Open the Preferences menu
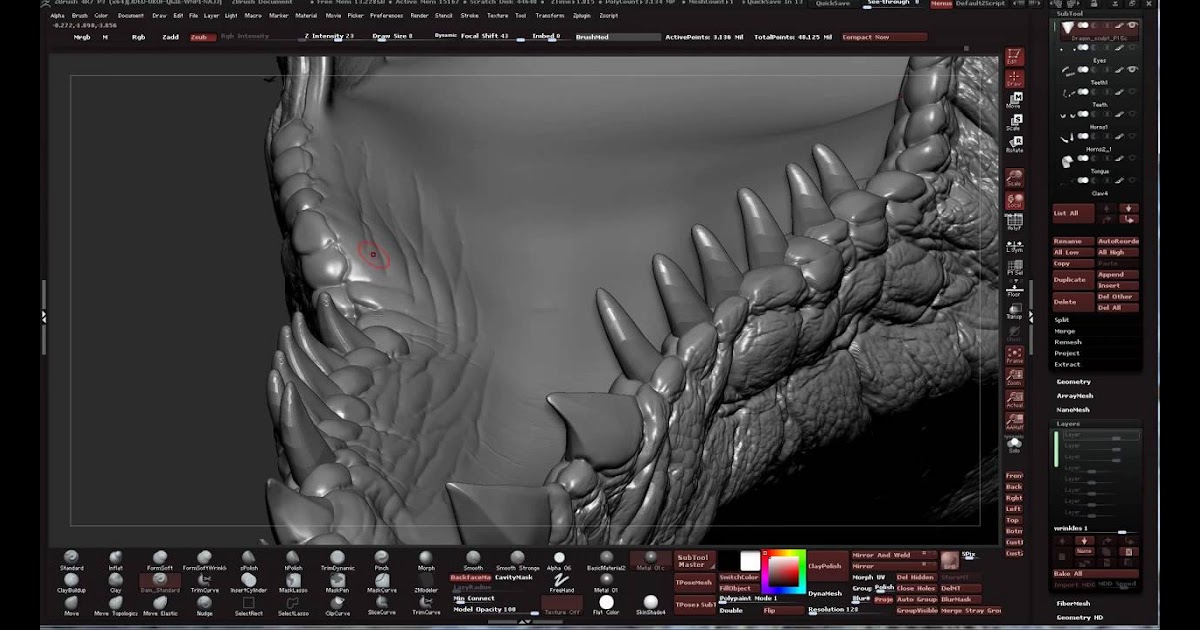This screenshot has height=630, width=1200. 386,16
